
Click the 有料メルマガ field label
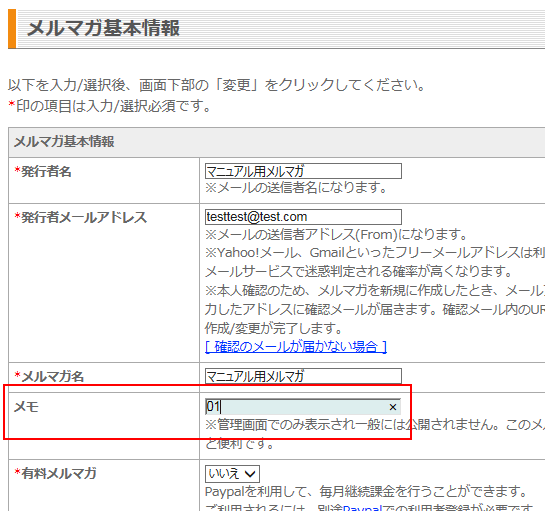tap(55, 473)
